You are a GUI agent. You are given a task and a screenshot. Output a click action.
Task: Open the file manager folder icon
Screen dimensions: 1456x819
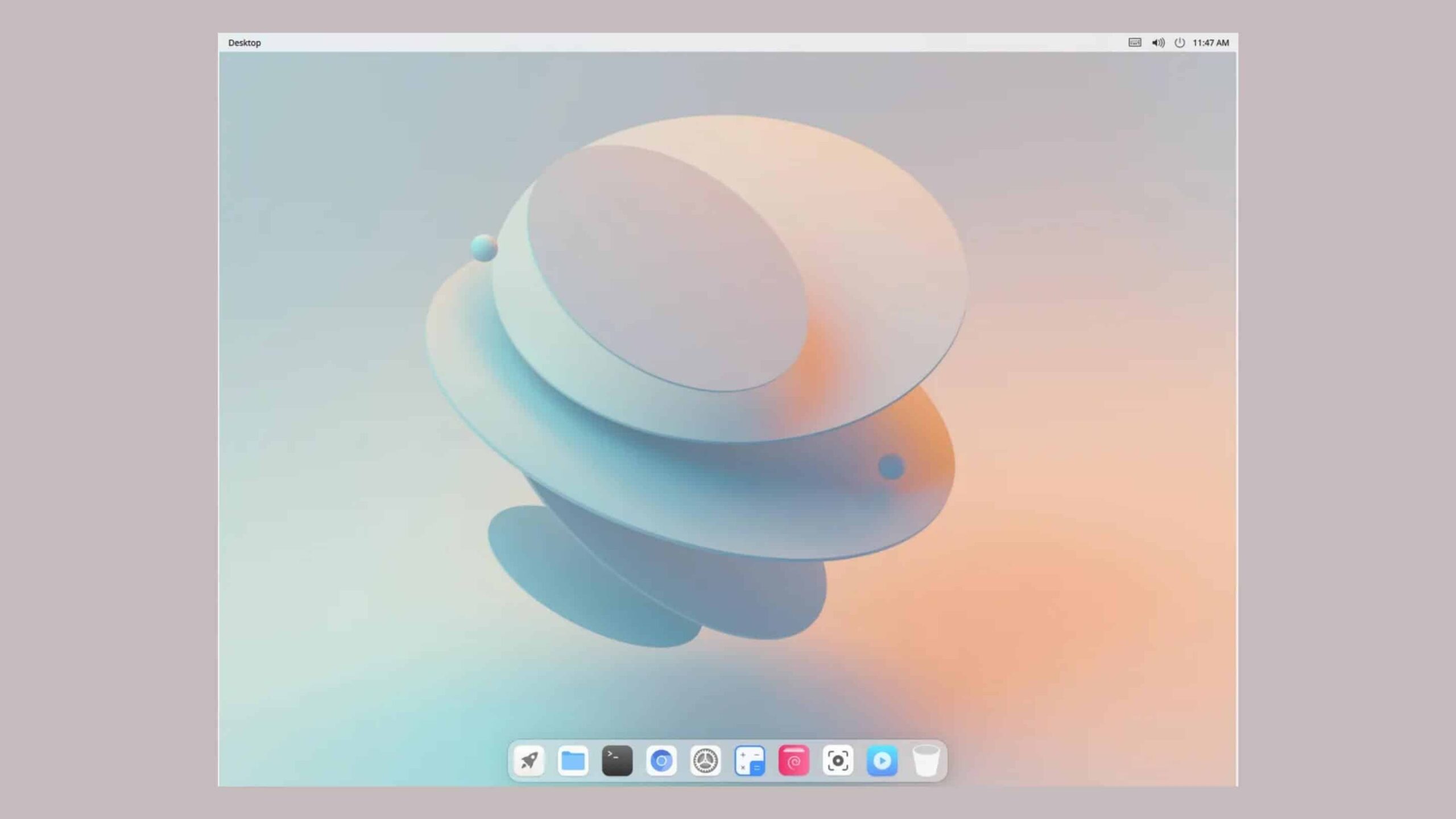click(573, 760)
